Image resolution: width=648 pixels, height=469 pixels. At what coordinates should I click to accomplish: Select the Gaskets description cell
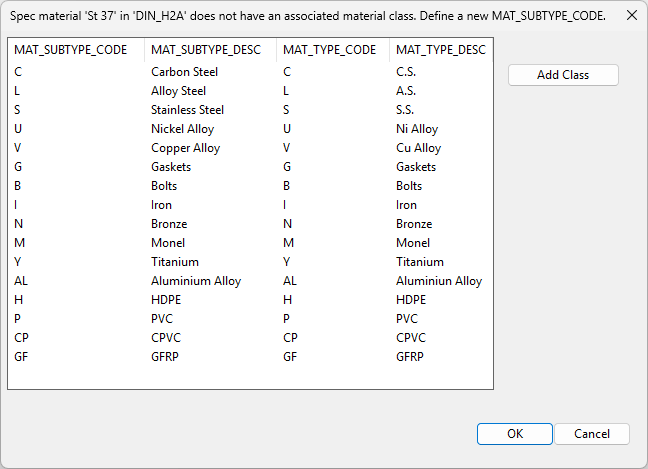(171, 167)
